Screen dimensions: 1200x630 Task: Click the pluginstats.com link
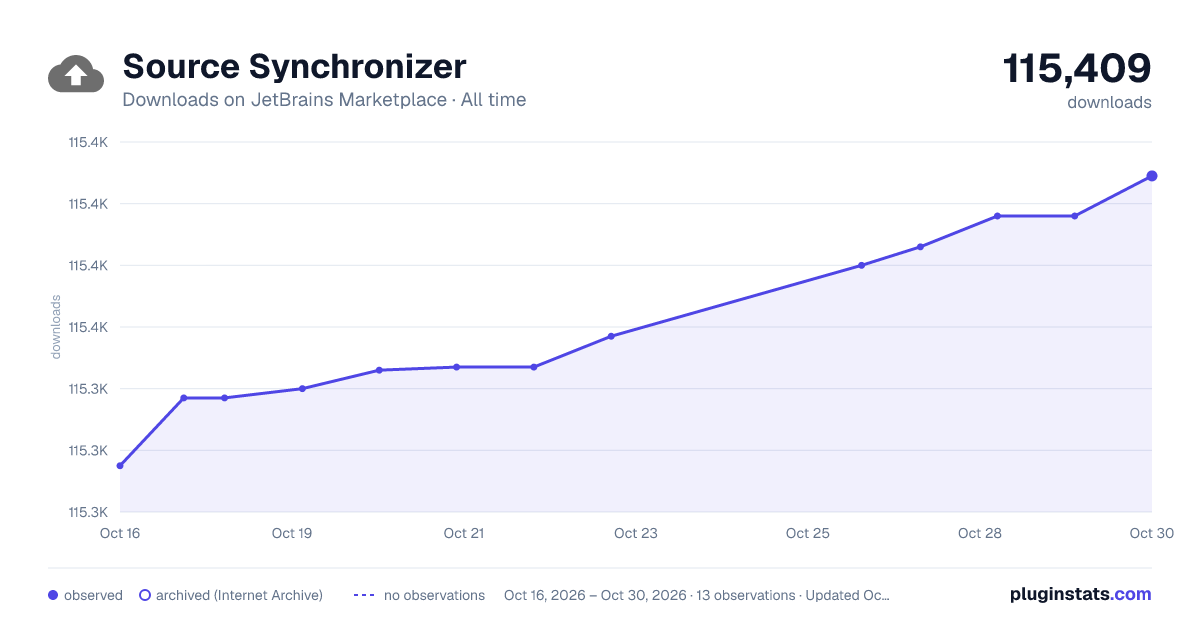point(1080,594)
